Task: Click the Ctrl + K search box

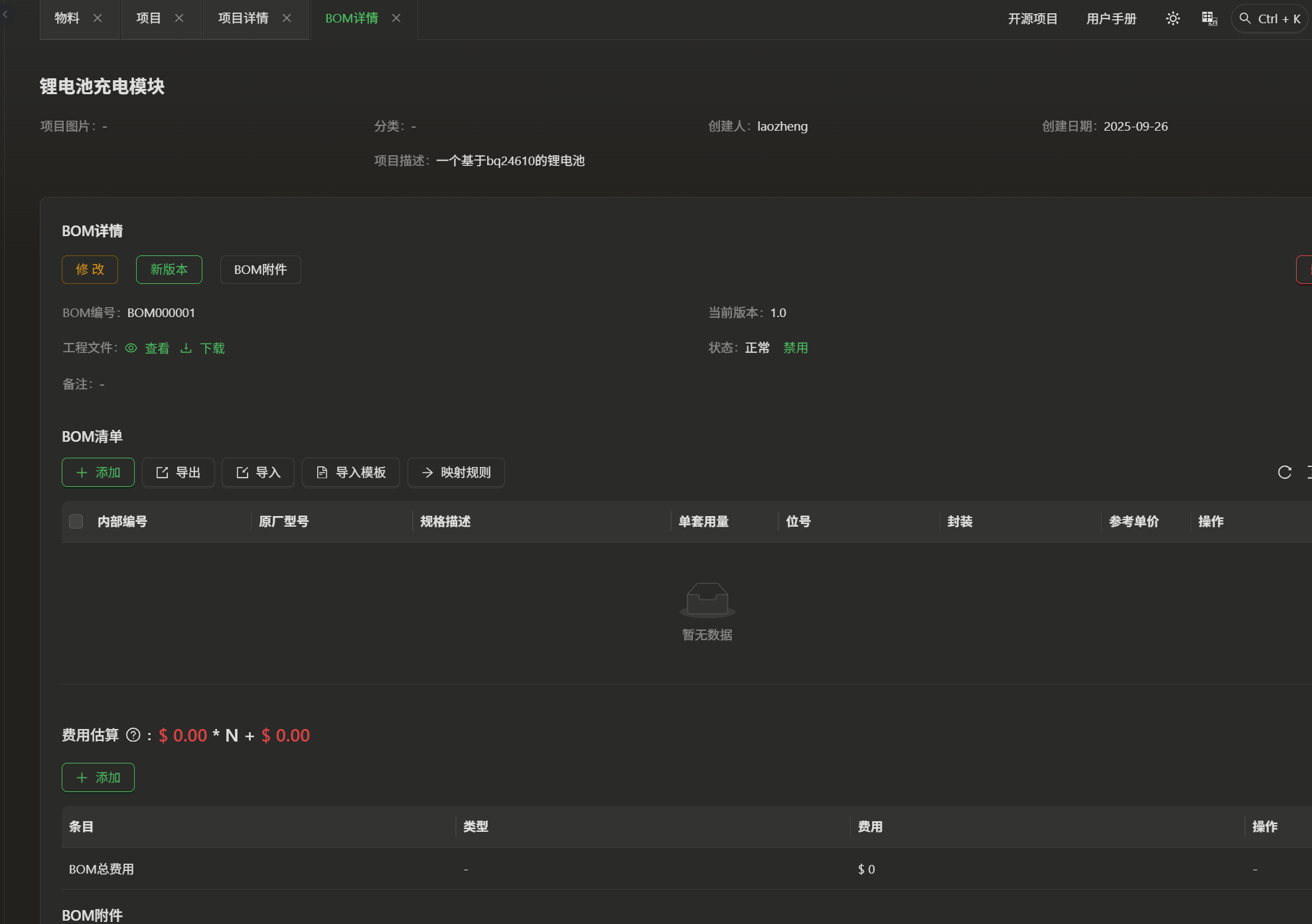Action: [1270, 19]
